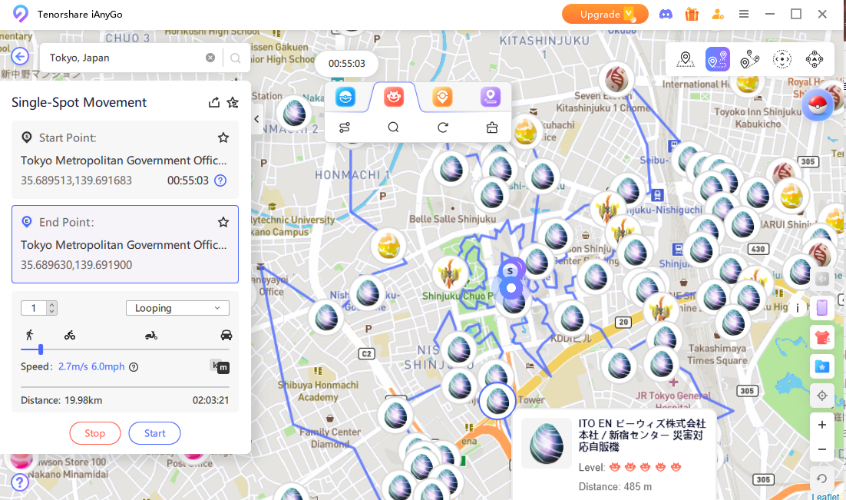Open the Discord community icon
Image resolution: width=846 pixels, height=500 pixels.
(666, 15)
